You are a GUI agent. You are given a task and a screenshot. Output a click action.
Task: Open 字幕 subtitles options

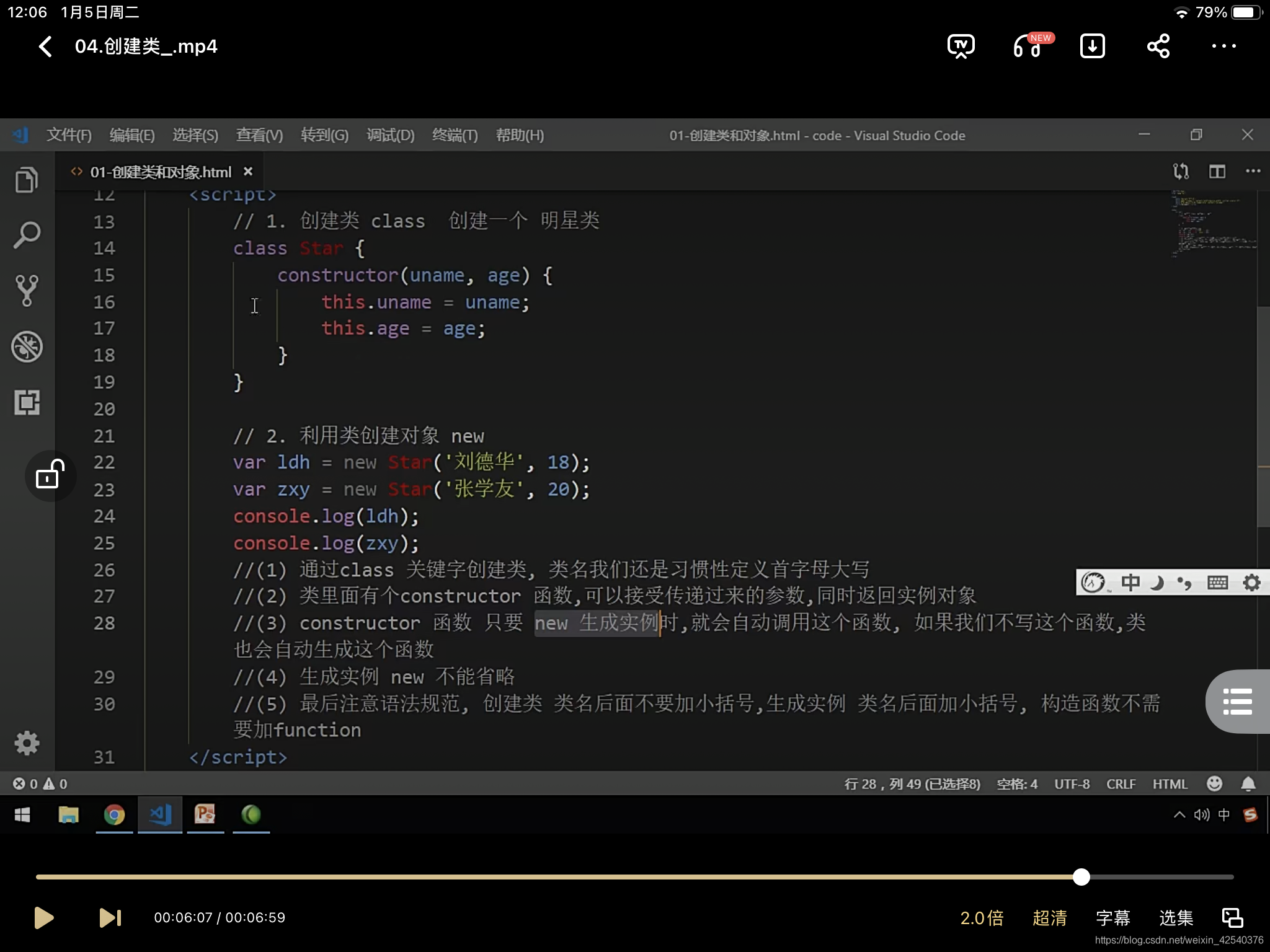coord(1113,918)
